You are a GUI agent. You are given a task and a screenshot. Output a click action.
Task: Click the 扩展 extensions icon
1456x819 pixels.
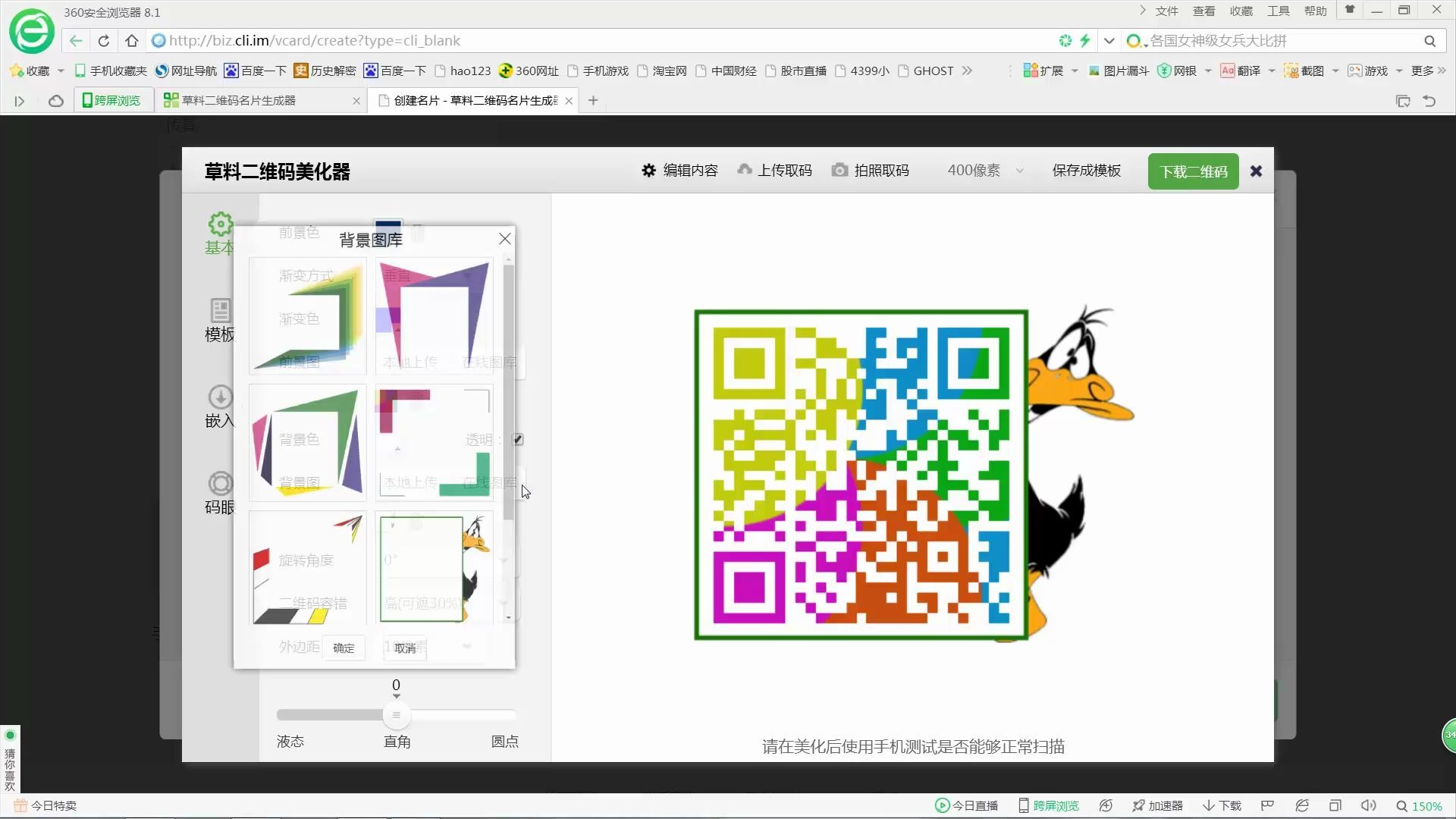tap(1031, 71)
